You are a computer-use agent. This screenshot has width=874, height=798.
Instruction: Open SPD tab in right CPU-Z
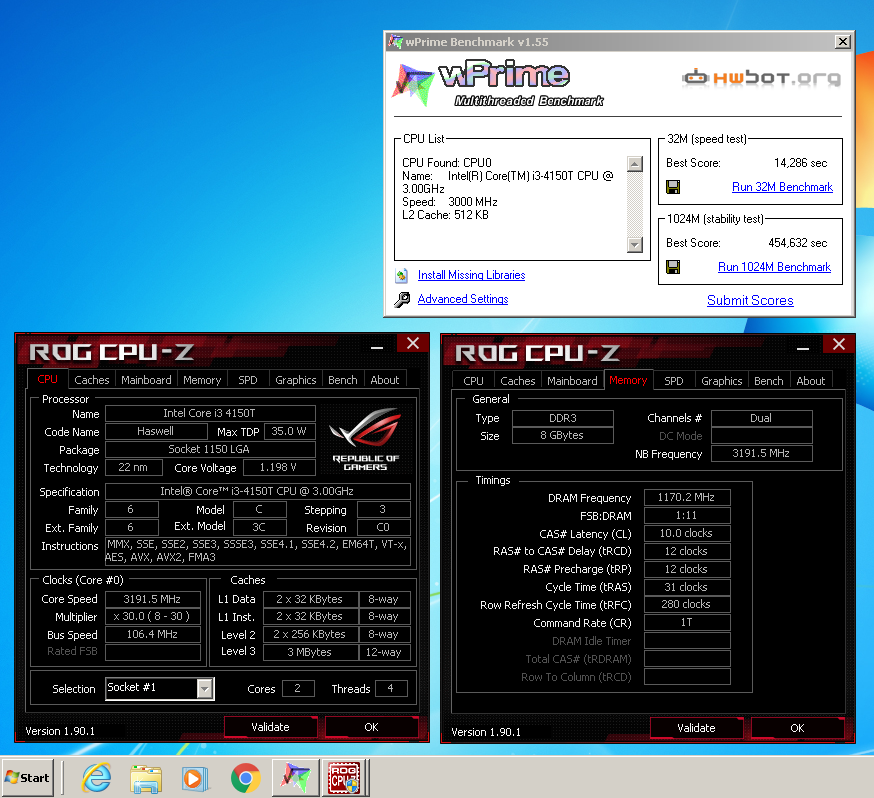(x=674, y=381)
